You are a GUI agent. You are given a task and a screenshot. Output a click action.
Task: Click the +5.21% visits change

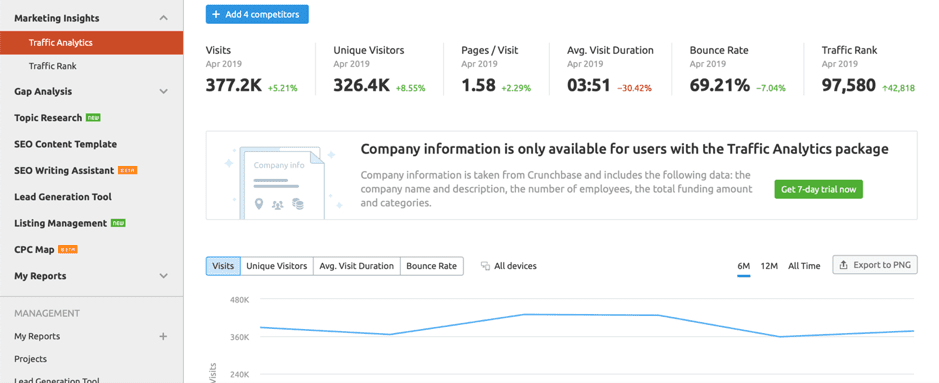pos(282,88)
